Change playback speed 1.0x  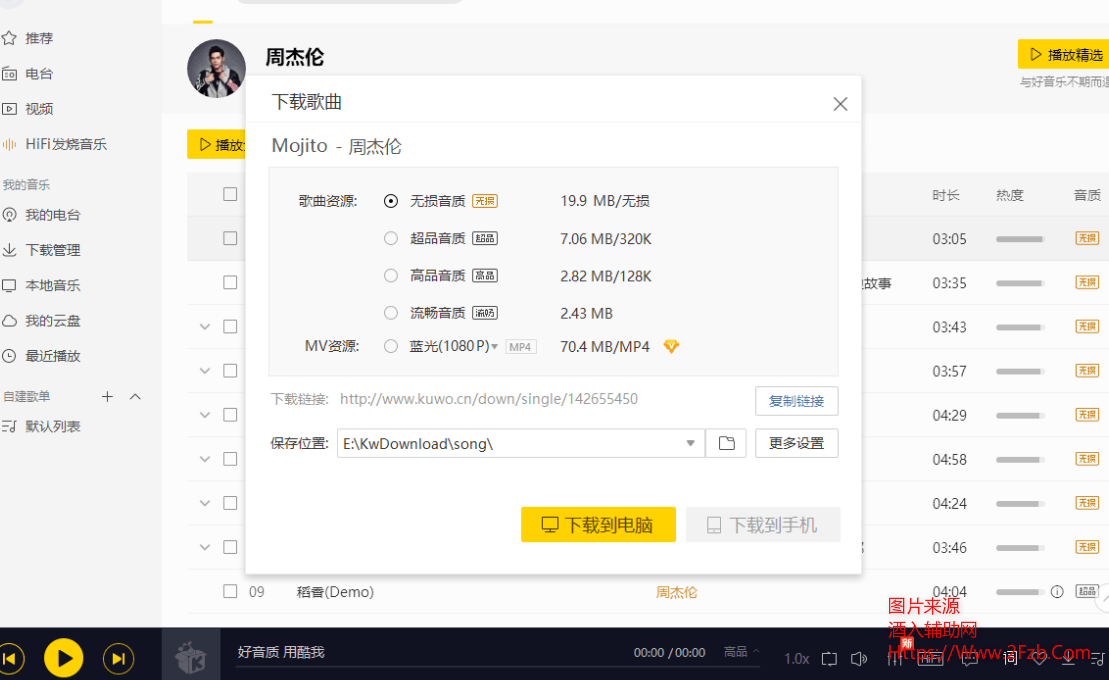pyautogui.click(x=796, y=659)
